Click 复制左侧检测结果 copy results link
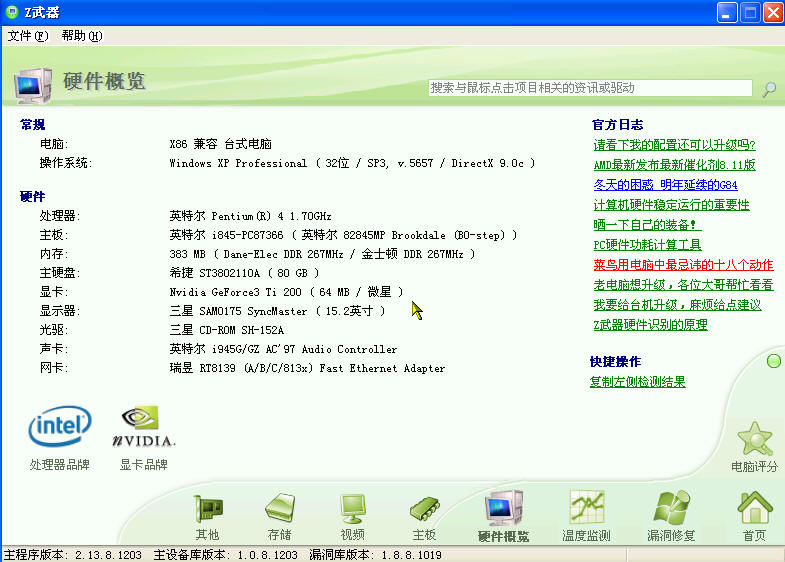This screenshot has height=562, width=785. 637,382
